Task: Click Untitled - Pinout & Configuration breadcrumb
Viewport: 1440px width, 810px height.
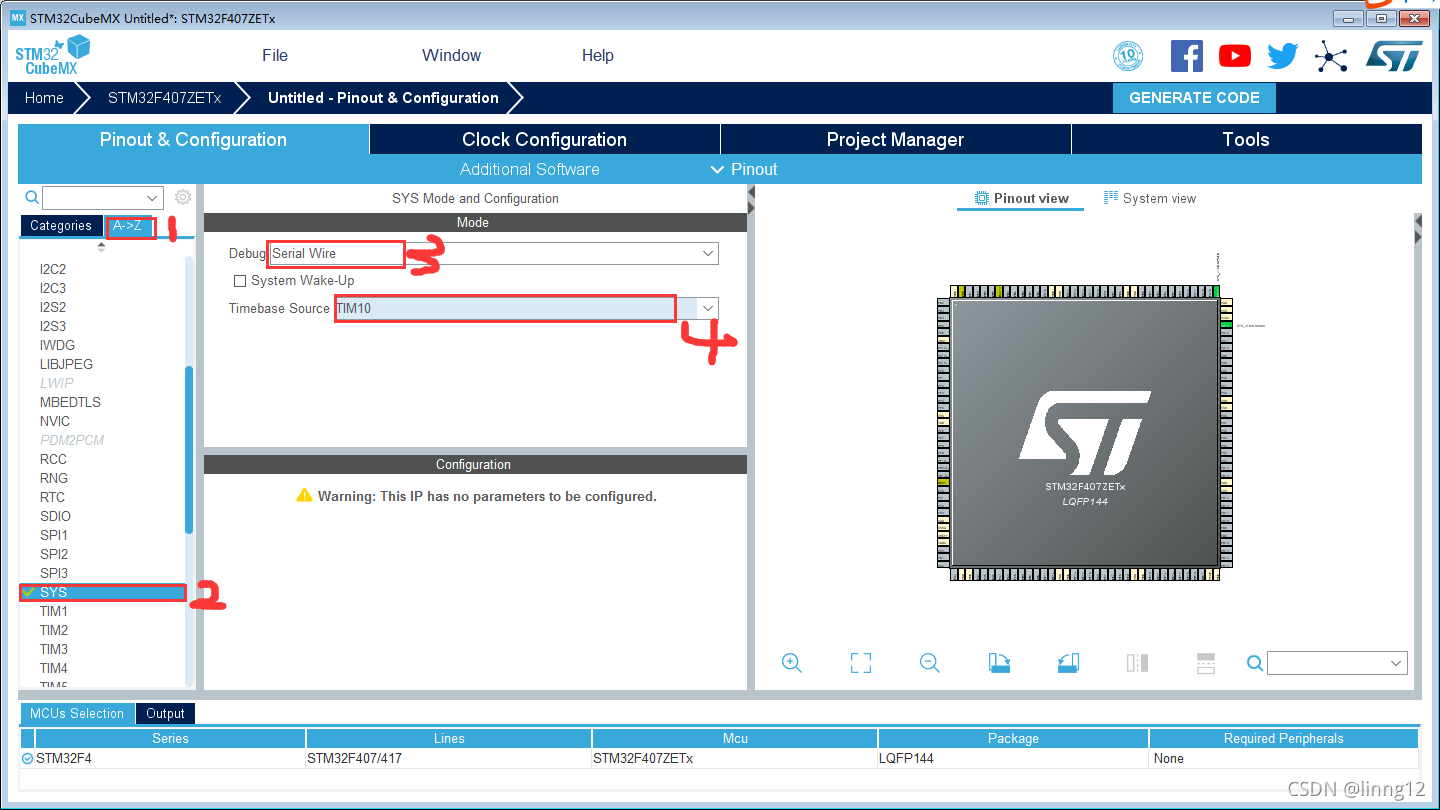Action: (x=383, y=98)
